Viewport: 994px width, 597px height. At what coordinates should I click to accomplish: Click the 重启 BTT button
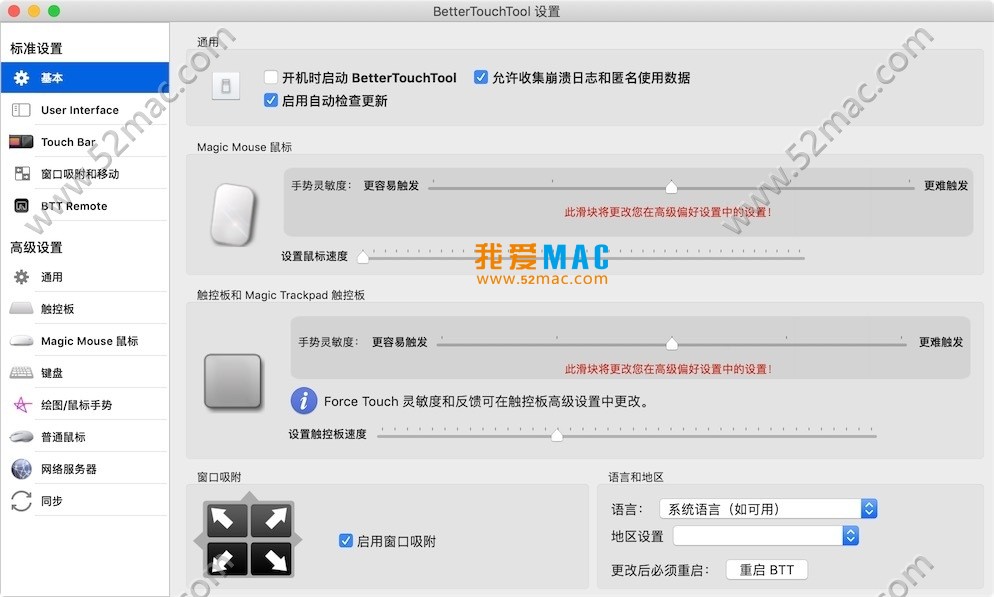coord(766,570)
